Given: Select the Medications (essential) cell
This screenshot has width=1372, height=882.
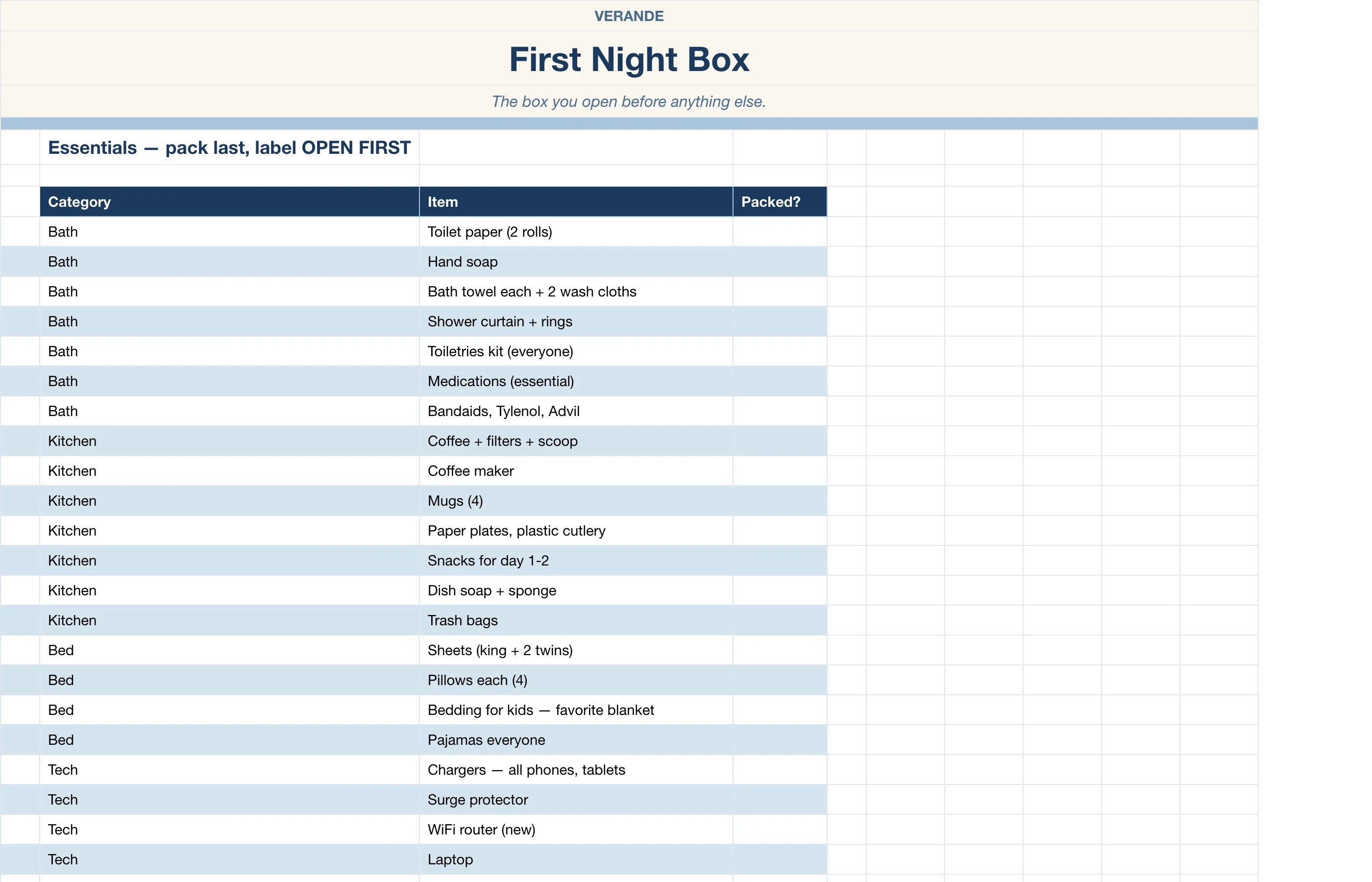Looking at the screenshot, I should tap(576, 381).
